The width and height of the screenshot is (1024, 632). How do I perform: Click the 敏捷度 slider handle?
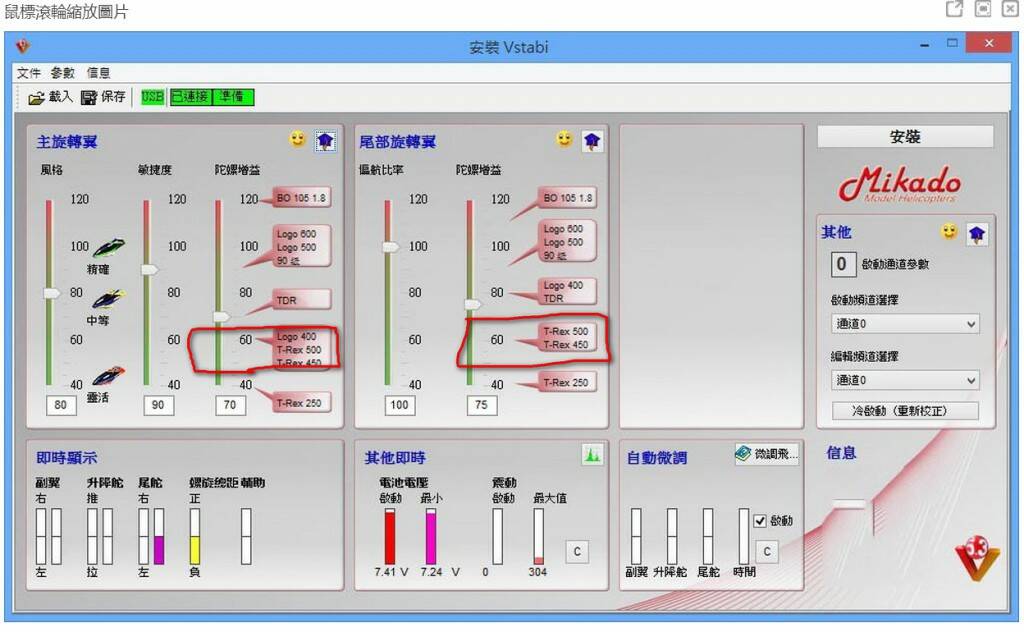pyautogui.click(x=150, y=270)
